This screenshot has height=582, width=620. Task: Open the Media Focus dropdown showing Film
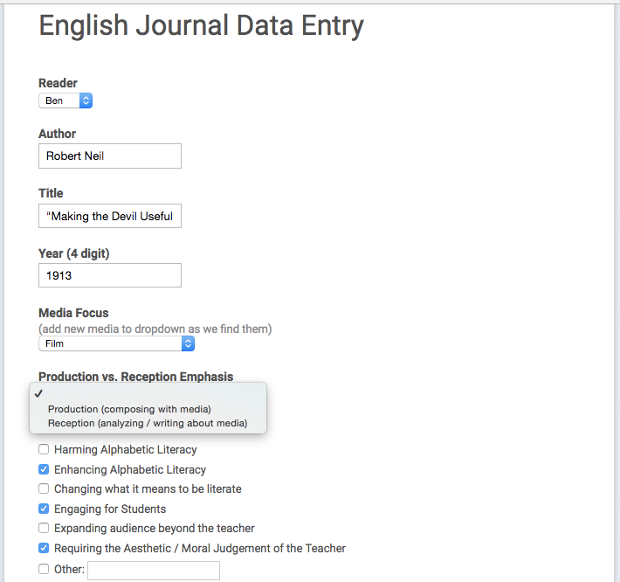click(116, 344)
